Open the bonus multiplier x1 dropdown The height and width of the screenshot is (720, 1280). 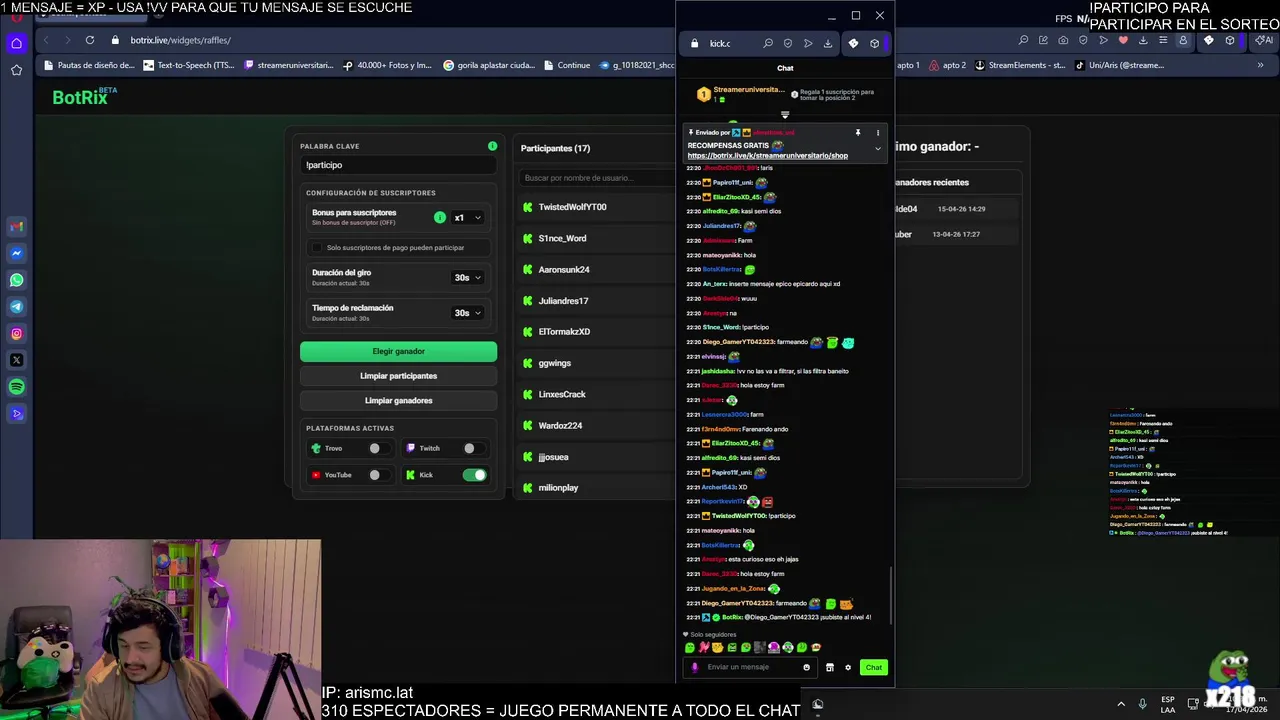point(467,217)
